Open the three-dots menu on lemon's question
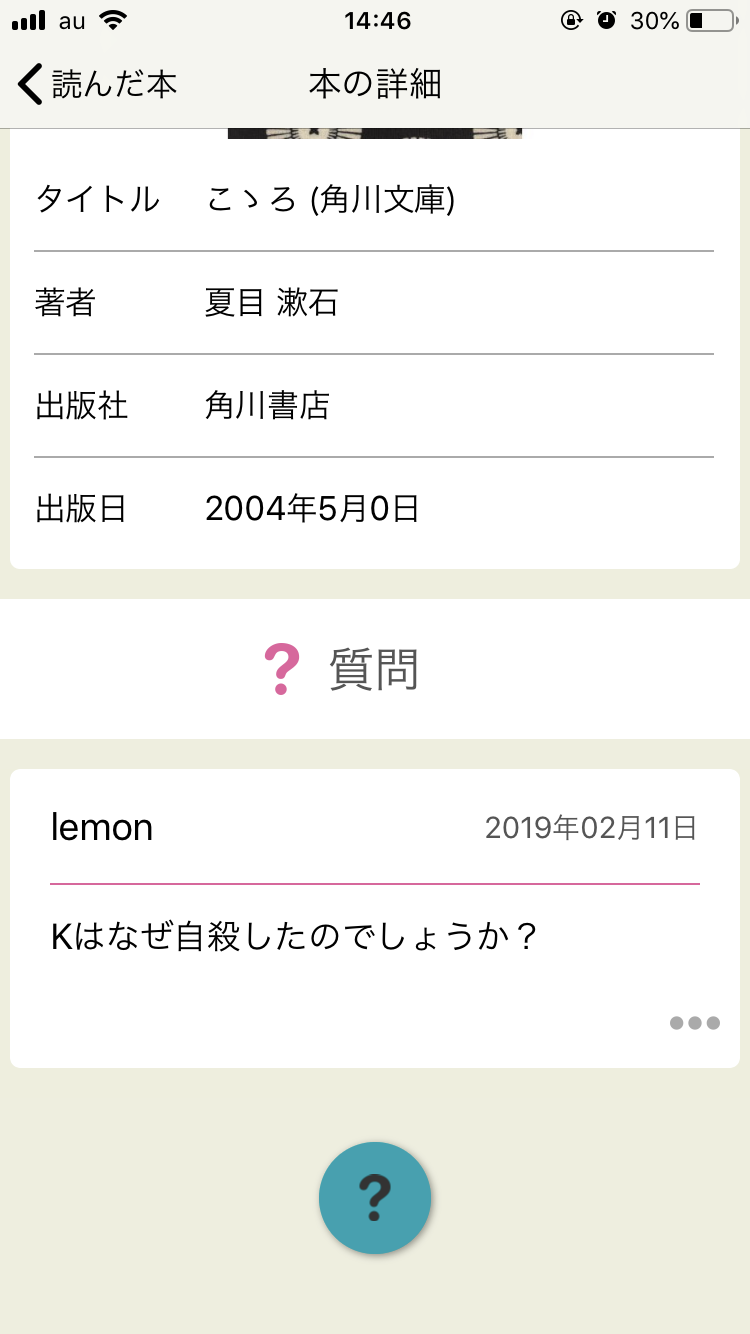The image size is (750, 1334). pyautogui.click(x=694, y=1023)
